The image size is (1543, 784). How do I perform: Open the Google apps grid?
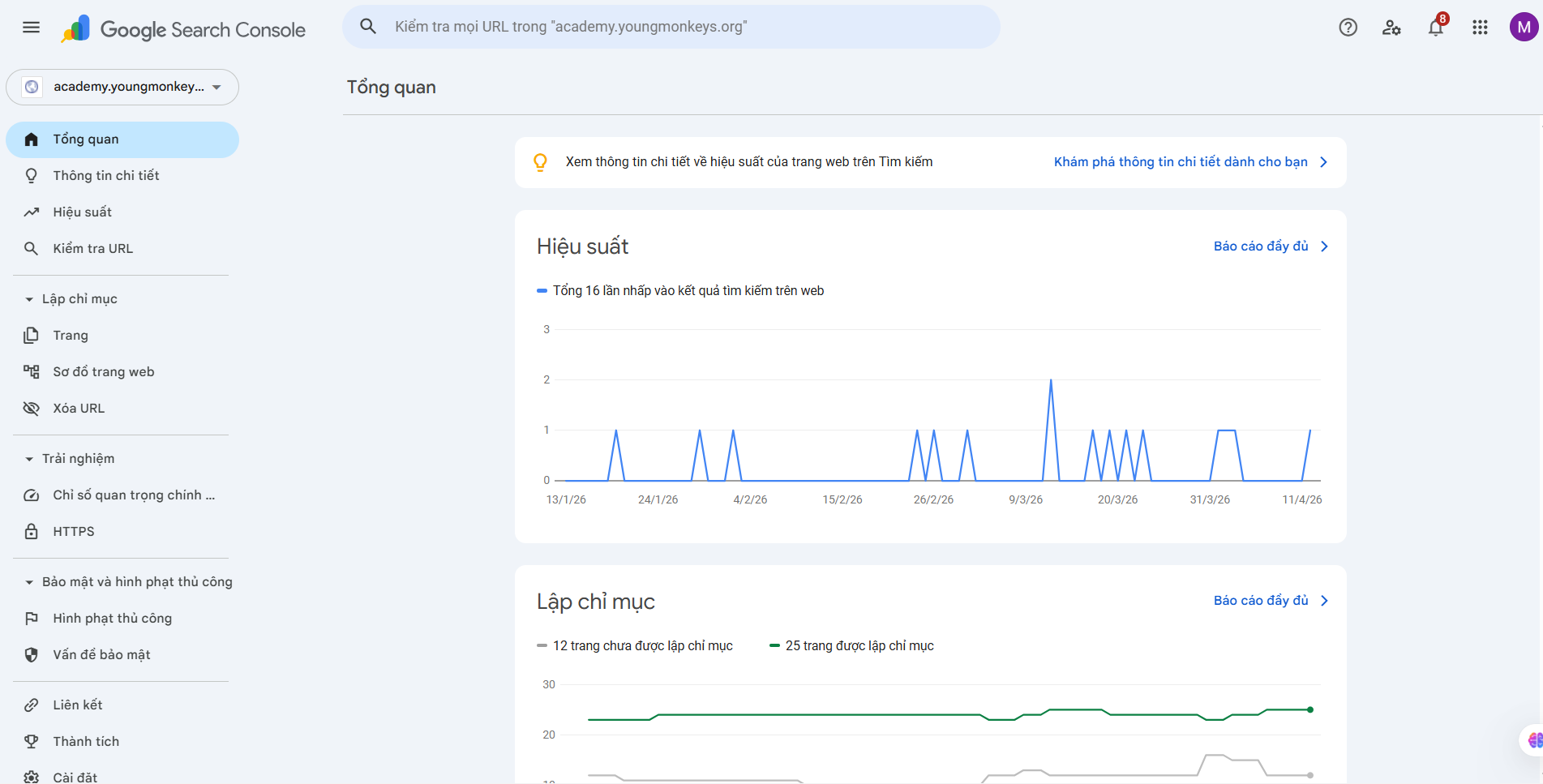pos(1480,28)
